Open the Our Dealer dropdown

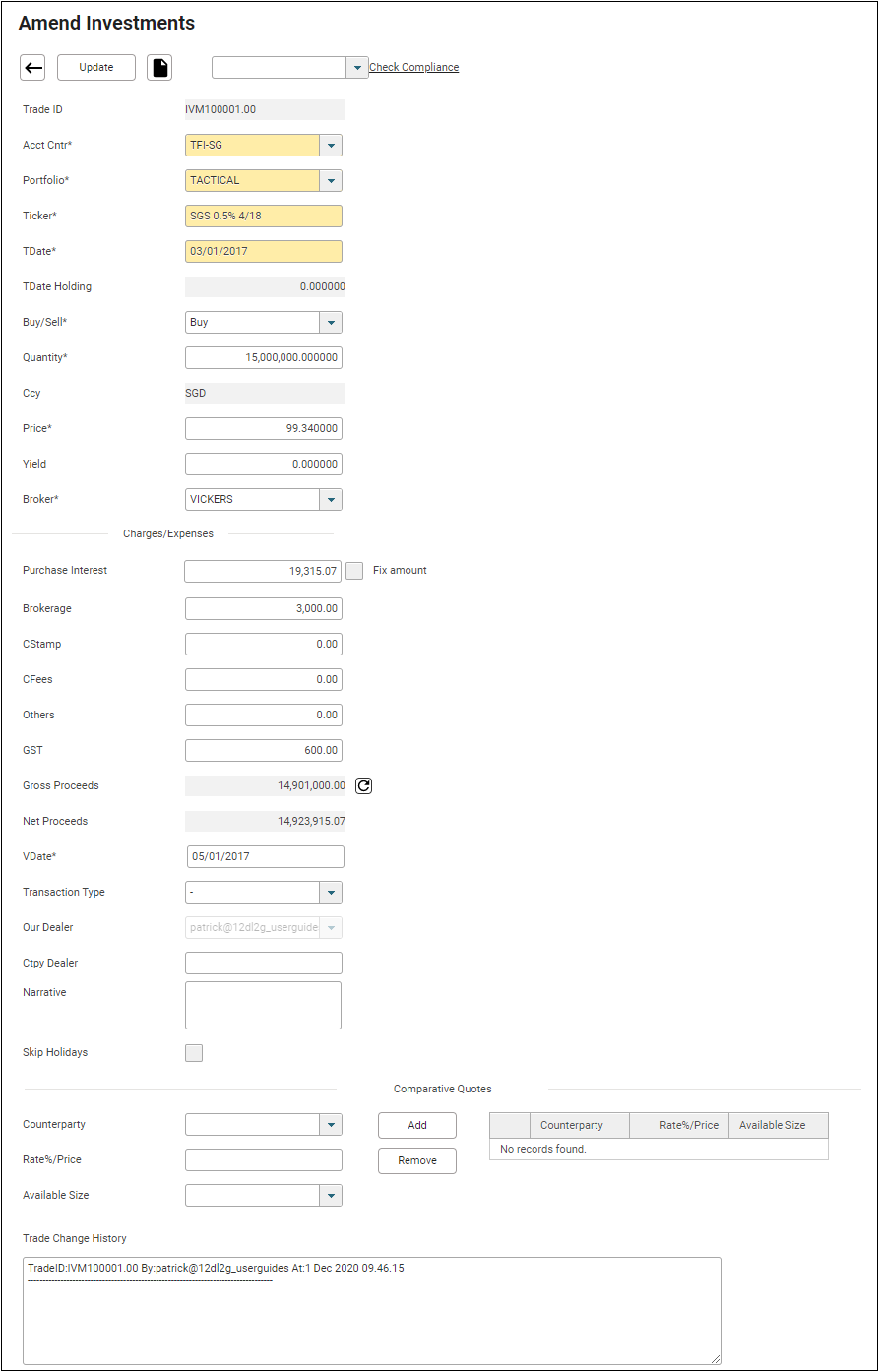[331, 928]
